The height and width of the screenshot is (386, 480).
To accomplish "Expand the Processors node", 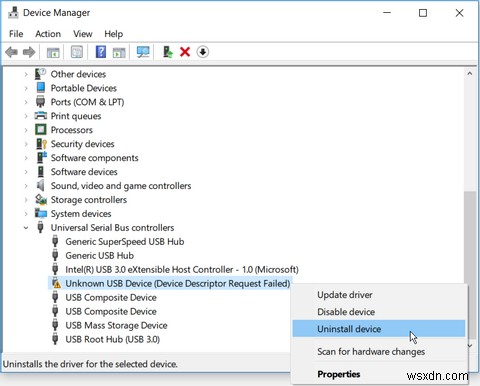I will [x=26, y=130].
